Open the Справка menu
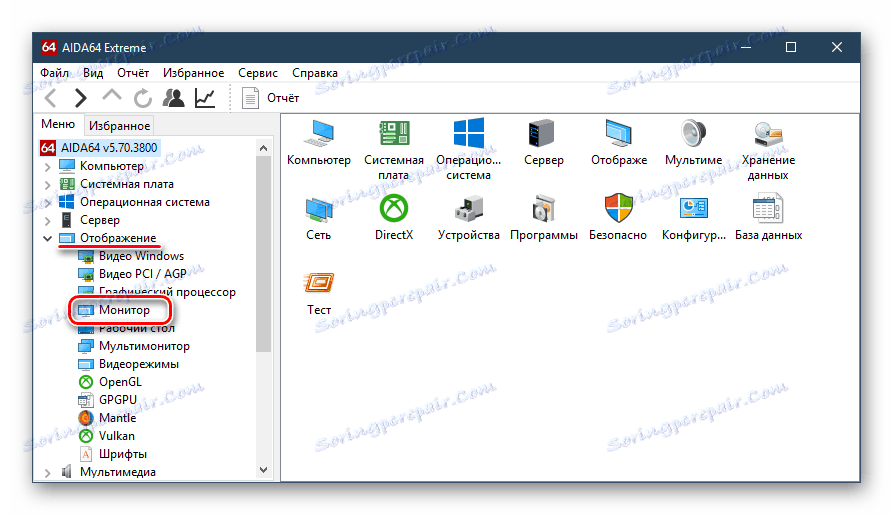Screen dimensions: 893x515 pos(315,73)
